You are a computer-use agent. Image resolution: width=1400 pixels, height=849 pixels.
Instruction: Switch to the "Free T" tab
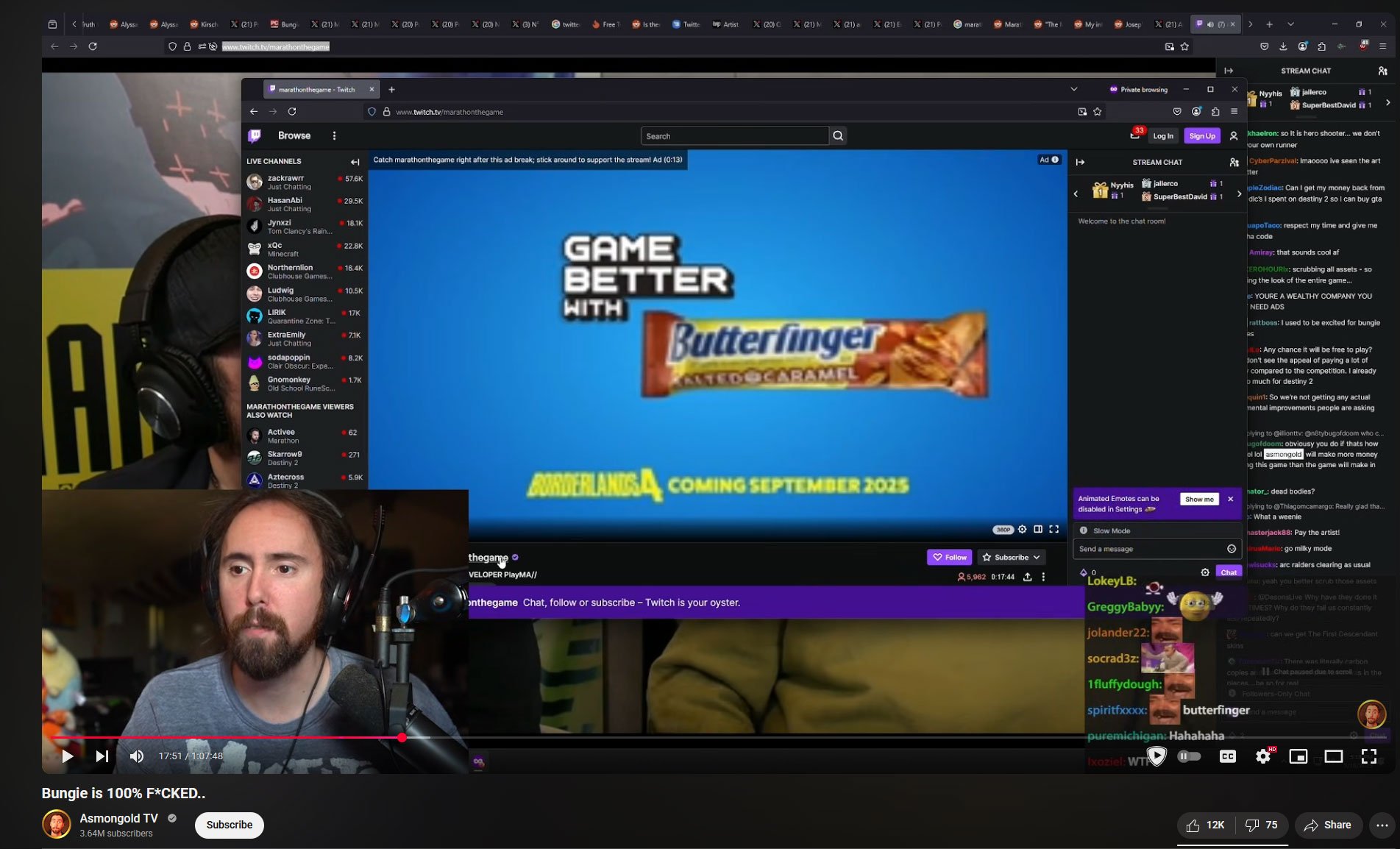(x=605, y=24)
